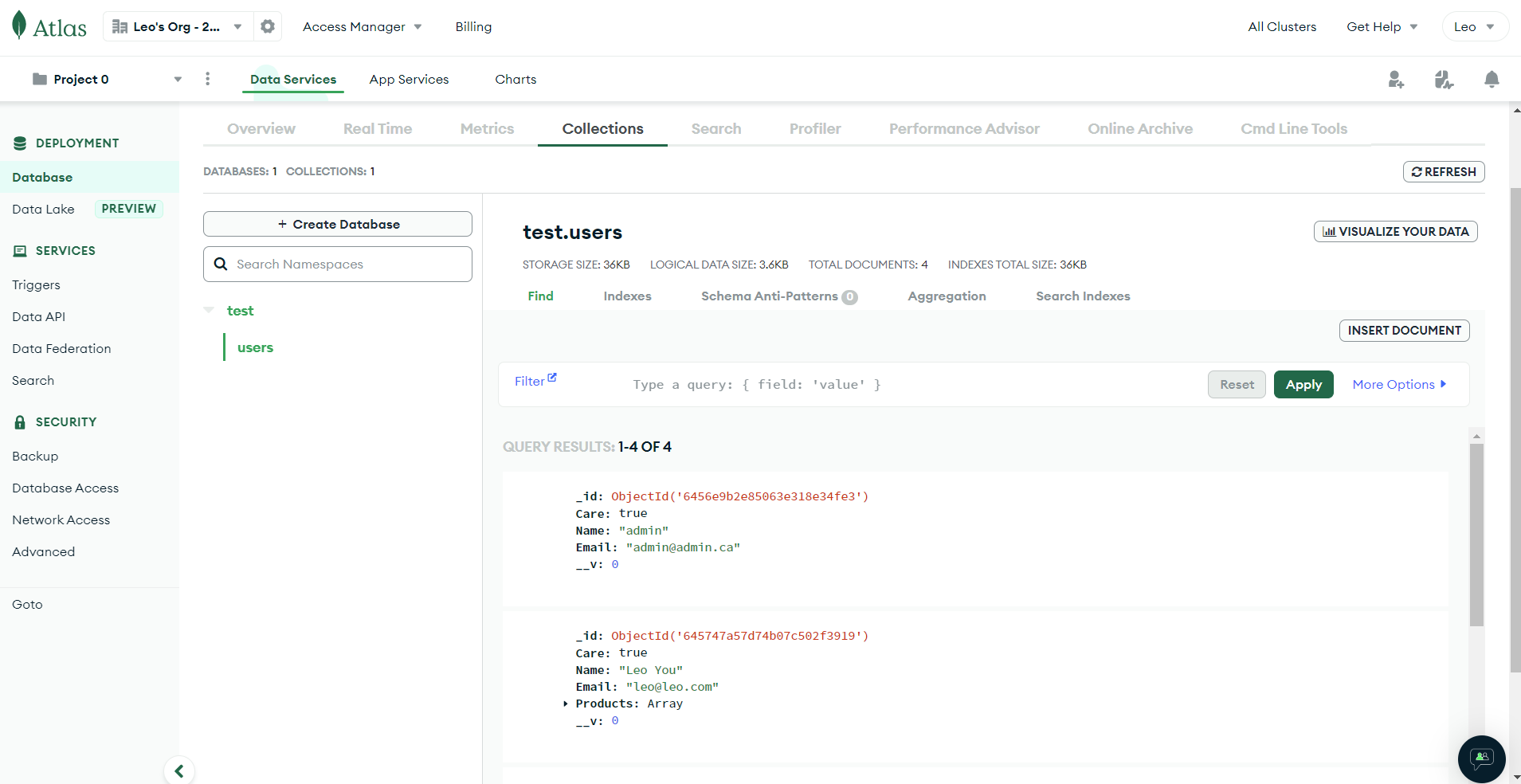The image size is (1521, 784).
Task: Collapse the test database tree
Action: pos(209,310)
